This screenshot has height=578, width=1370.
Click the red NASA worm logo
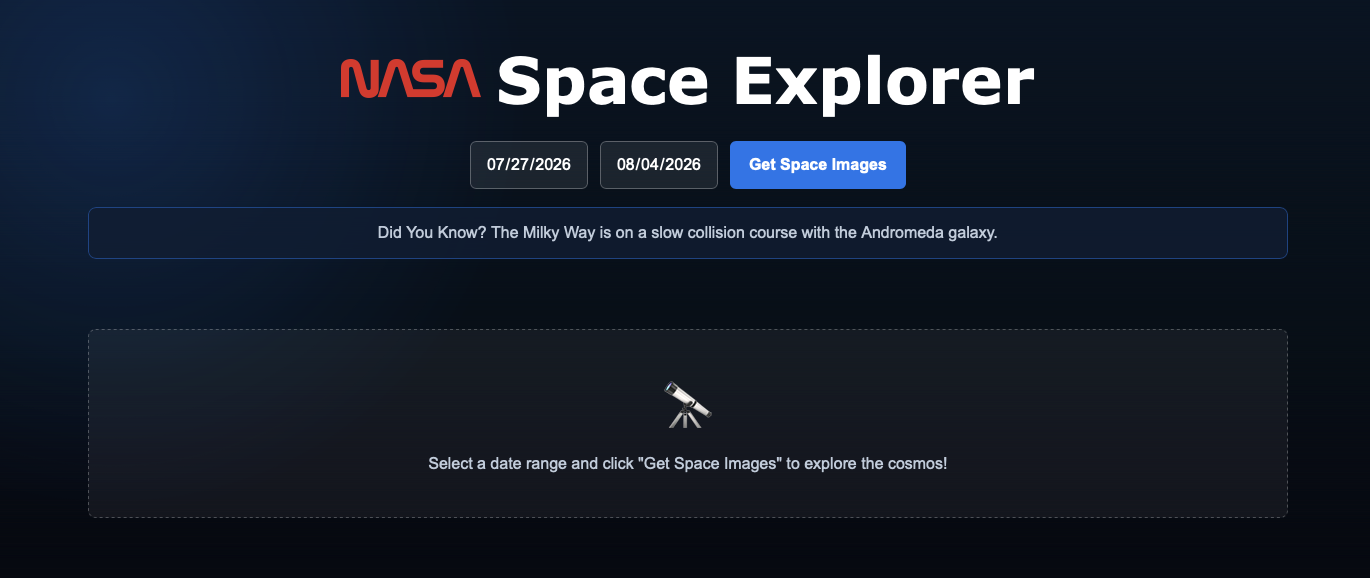(x=410, y=79)
